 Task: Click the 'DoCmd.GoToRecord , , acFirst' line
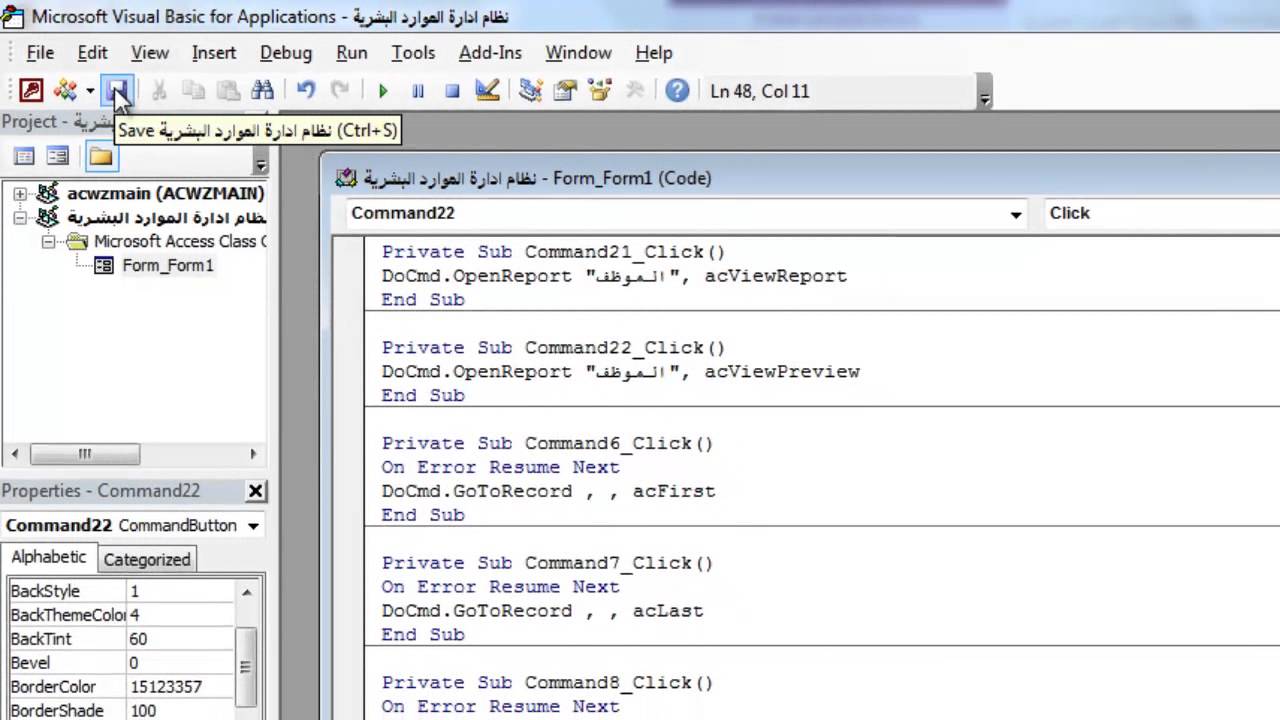[x=548, y=491]
